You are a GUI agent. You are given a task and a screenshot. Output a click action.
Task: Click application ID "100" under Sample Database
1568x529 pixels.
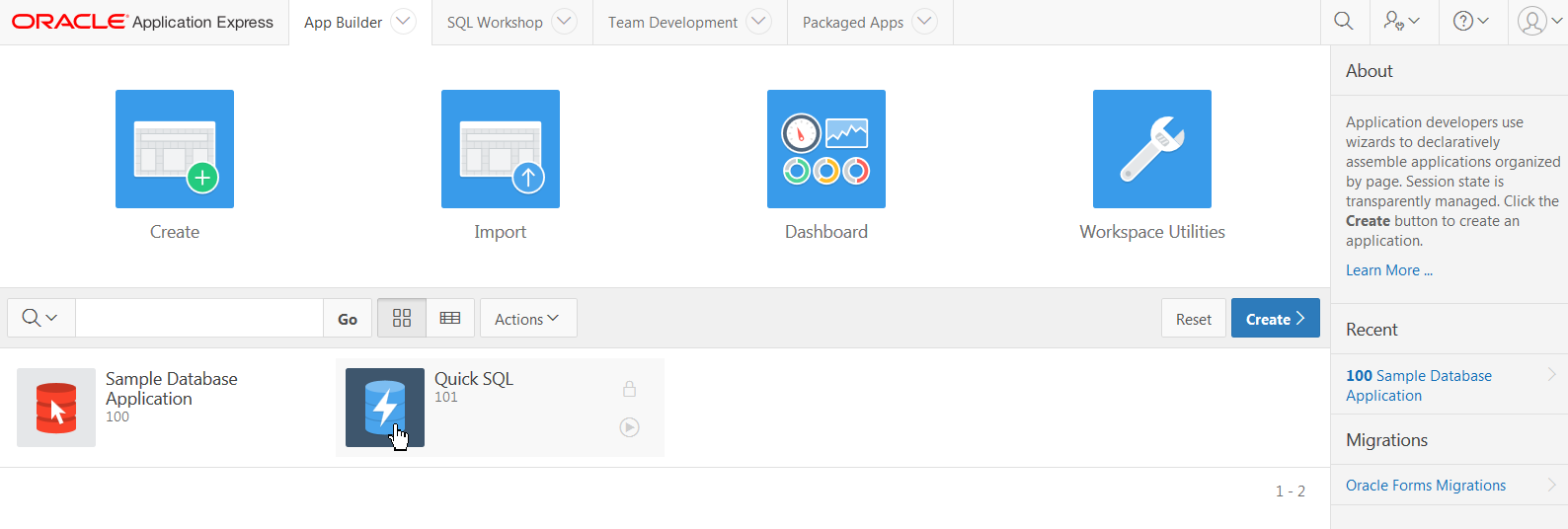click(x=118, y=416)
